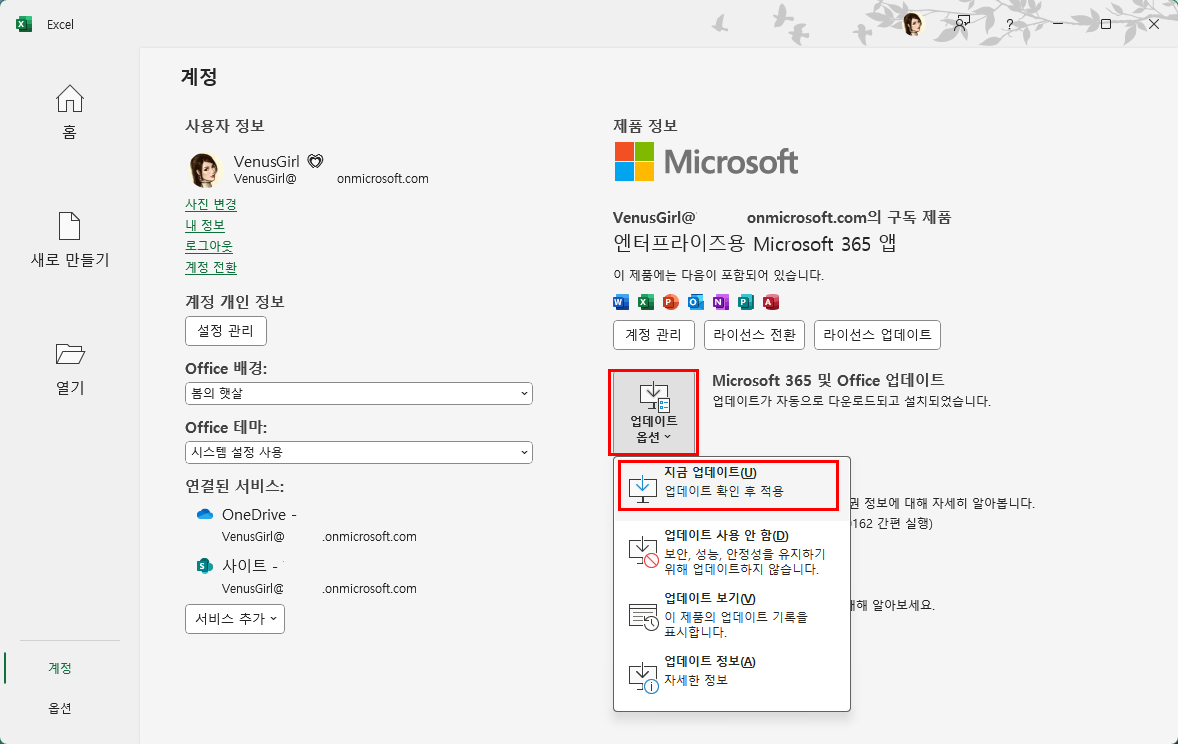Image resolution: width=1178 pixels, height=744 pixels.
Task: Select the 계정 sidebar item
Action: [60, 668]
